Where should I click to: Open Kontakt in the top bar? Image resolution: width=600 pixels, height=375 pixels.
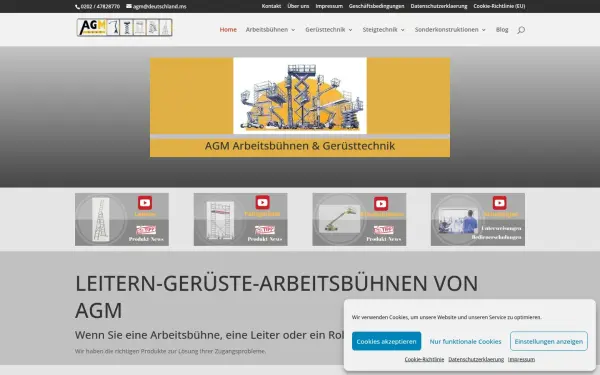click(271, 6)
